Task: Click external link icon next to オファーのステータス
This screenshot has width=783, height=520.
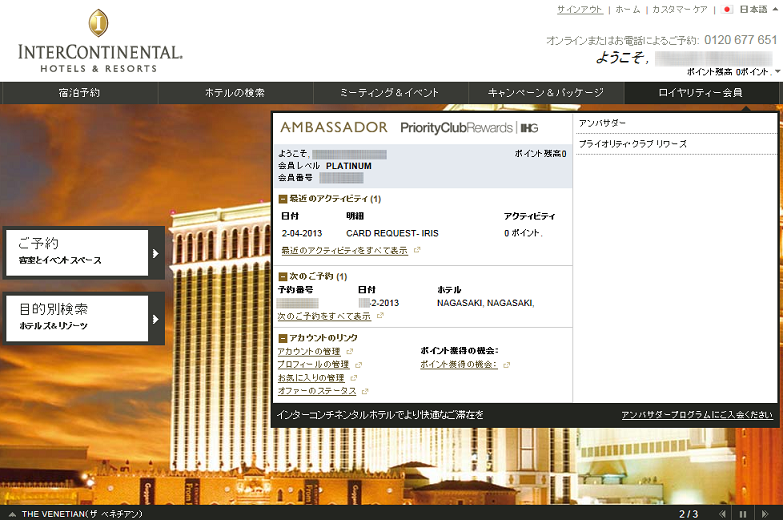Action: [x=365, y=391]
